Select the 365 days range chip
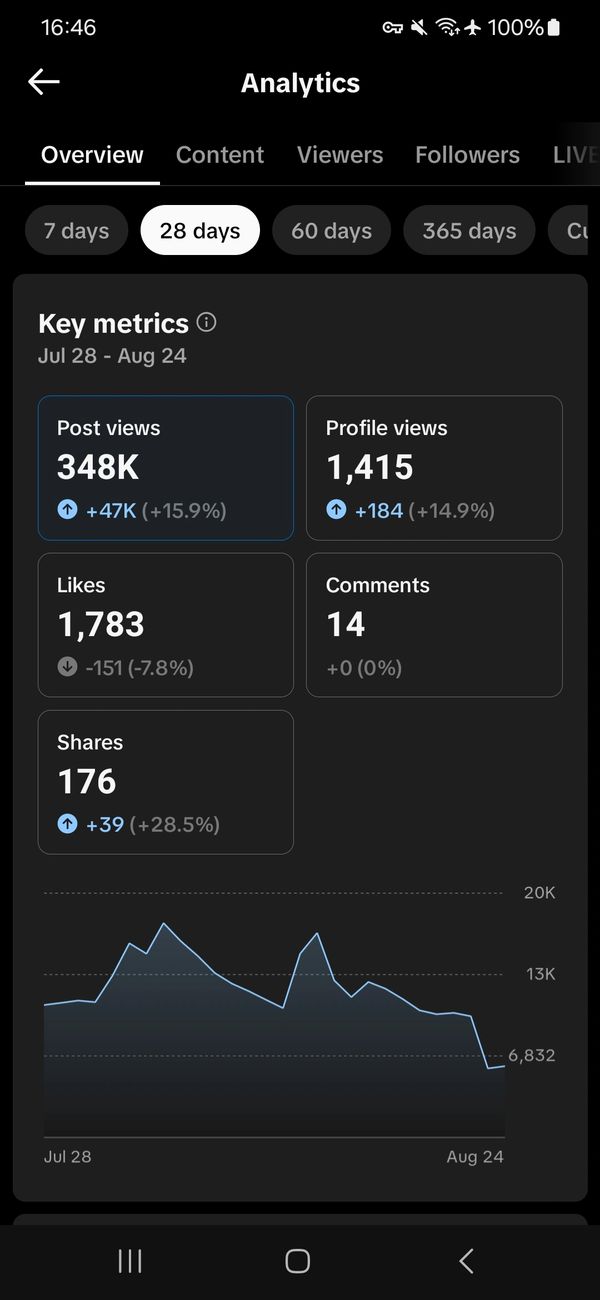The width and height of the screenshot is (600, 1300). coord(469,231)
